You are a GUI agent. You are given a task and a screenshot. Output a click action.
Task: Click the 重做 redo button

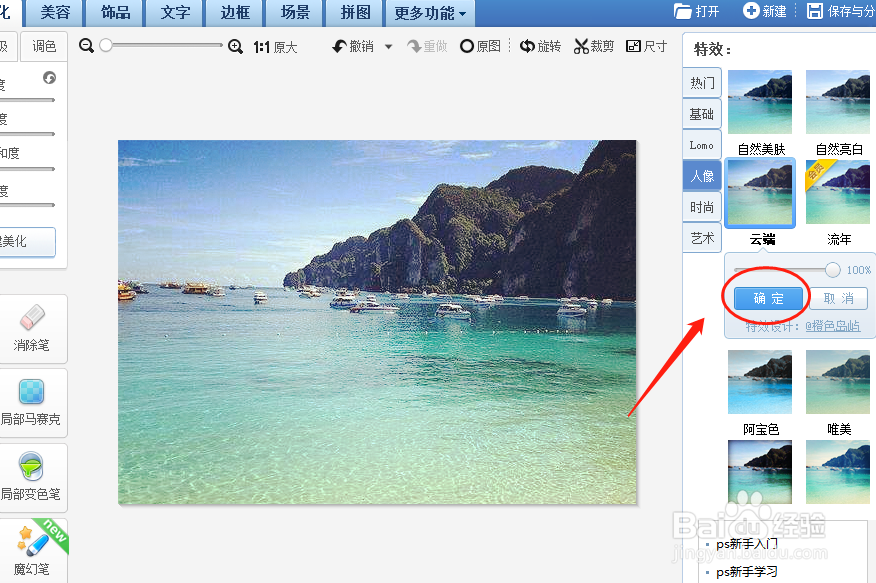coord(427,46)
